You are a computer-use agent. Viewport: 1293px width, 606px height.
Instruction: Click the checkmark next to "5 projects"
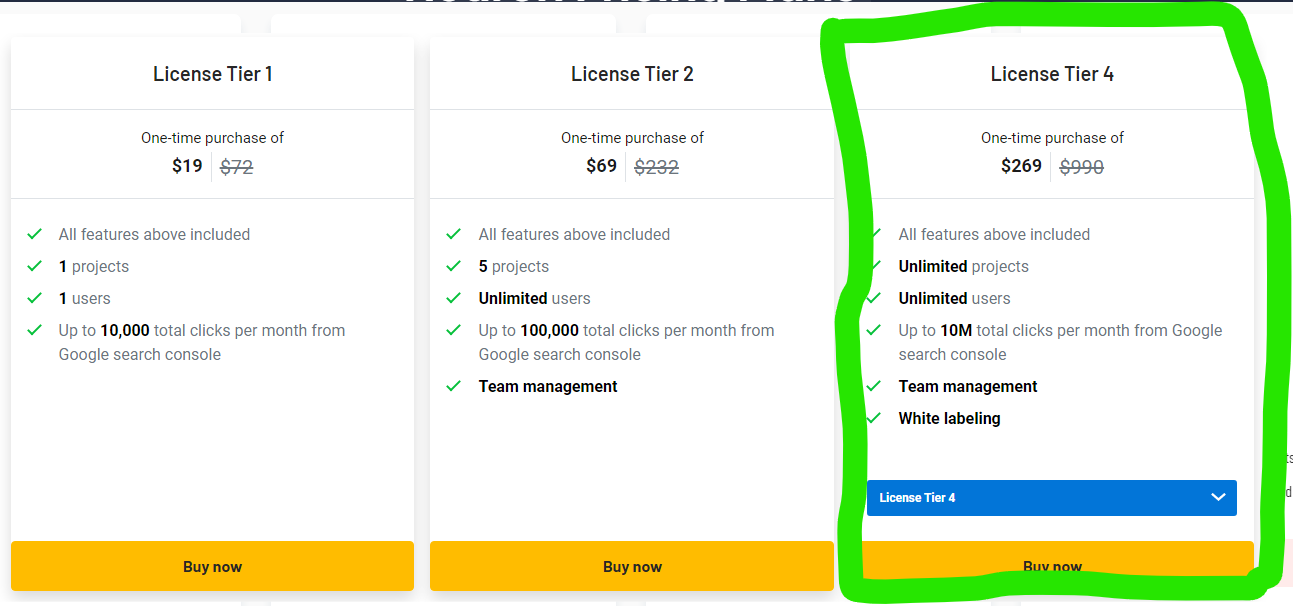(454, 266)
